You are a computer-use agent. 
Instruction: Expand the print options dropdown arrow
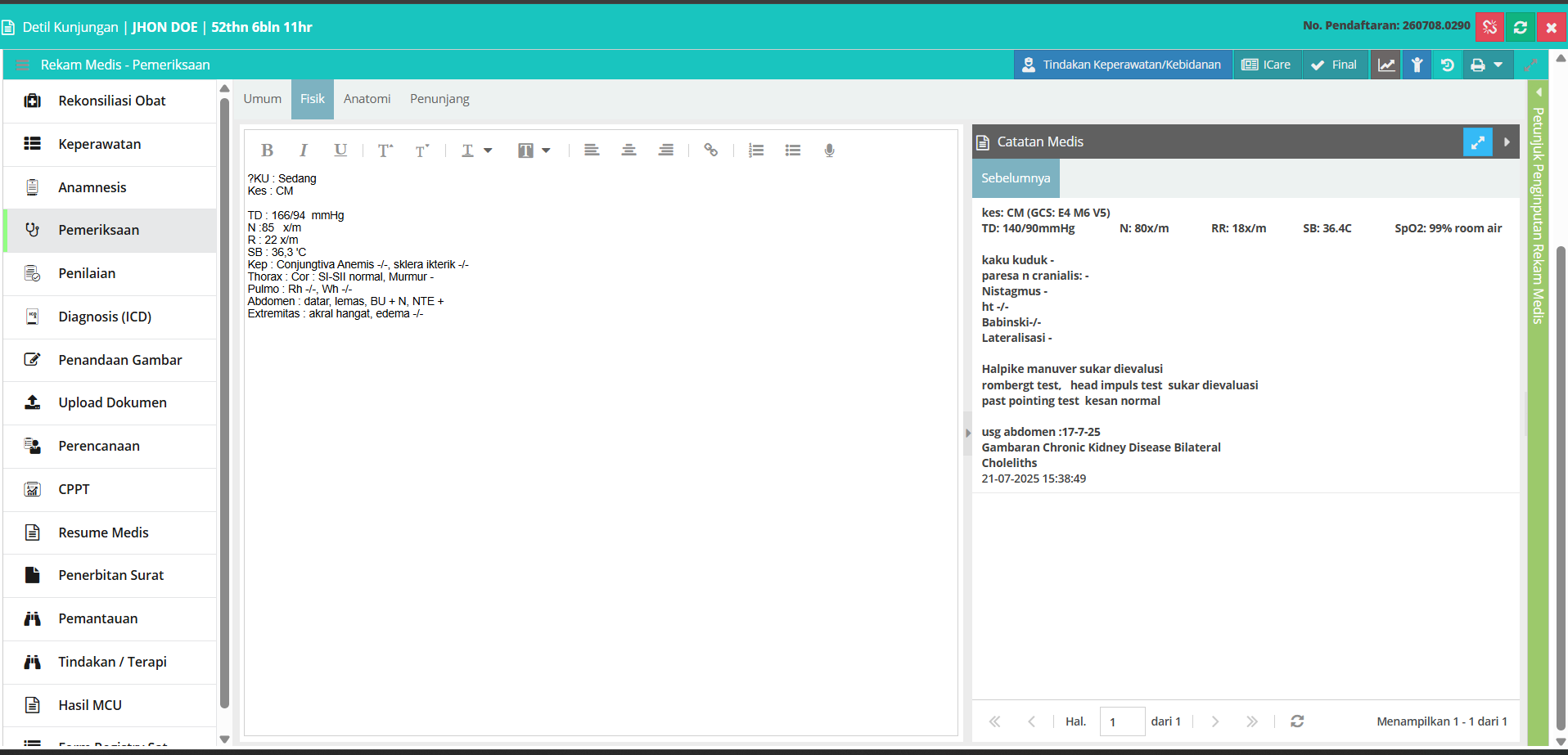[x=1498, y=65]
